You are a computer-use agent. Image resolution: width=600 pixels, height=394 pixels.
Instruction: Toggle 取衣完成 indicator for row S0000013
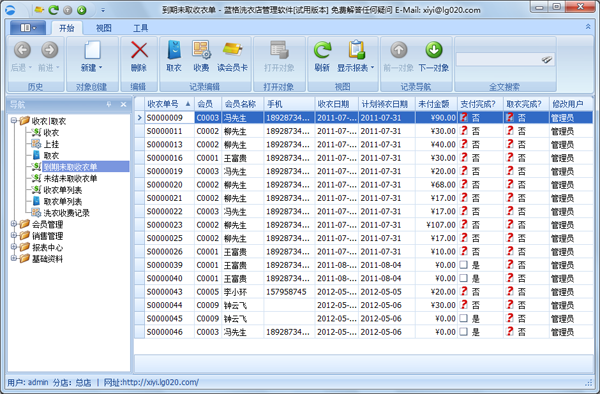pyautogui.click(x=510, y=144)
